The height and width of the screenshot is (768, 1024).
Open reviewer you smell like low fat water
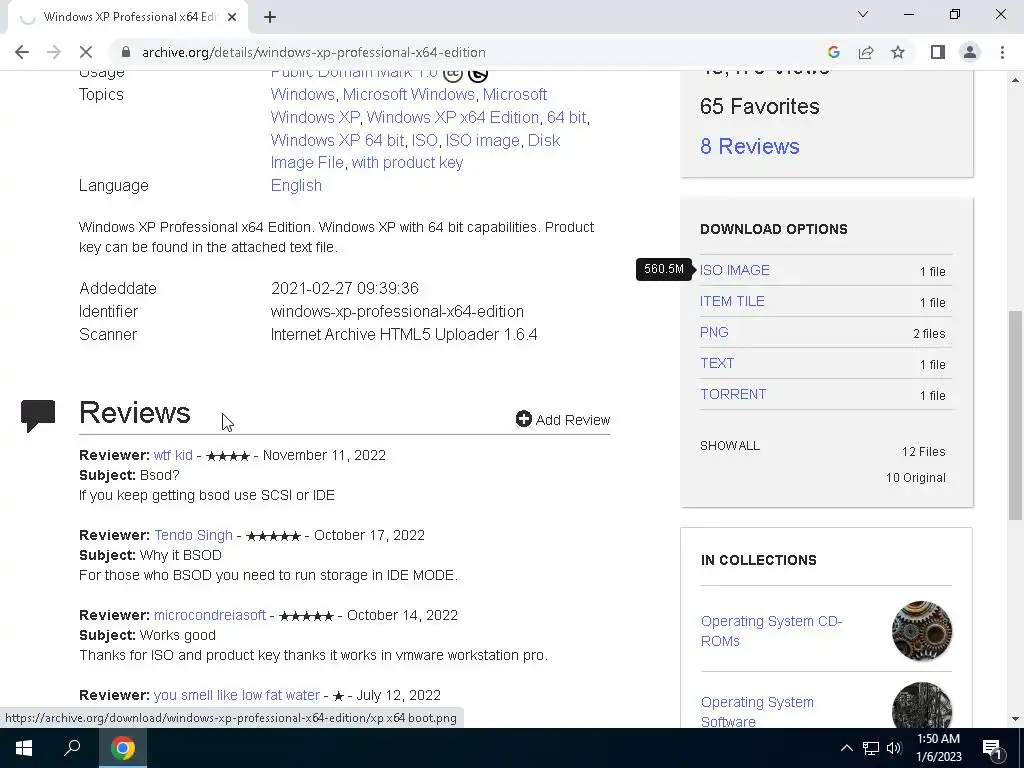click(236, 696)
